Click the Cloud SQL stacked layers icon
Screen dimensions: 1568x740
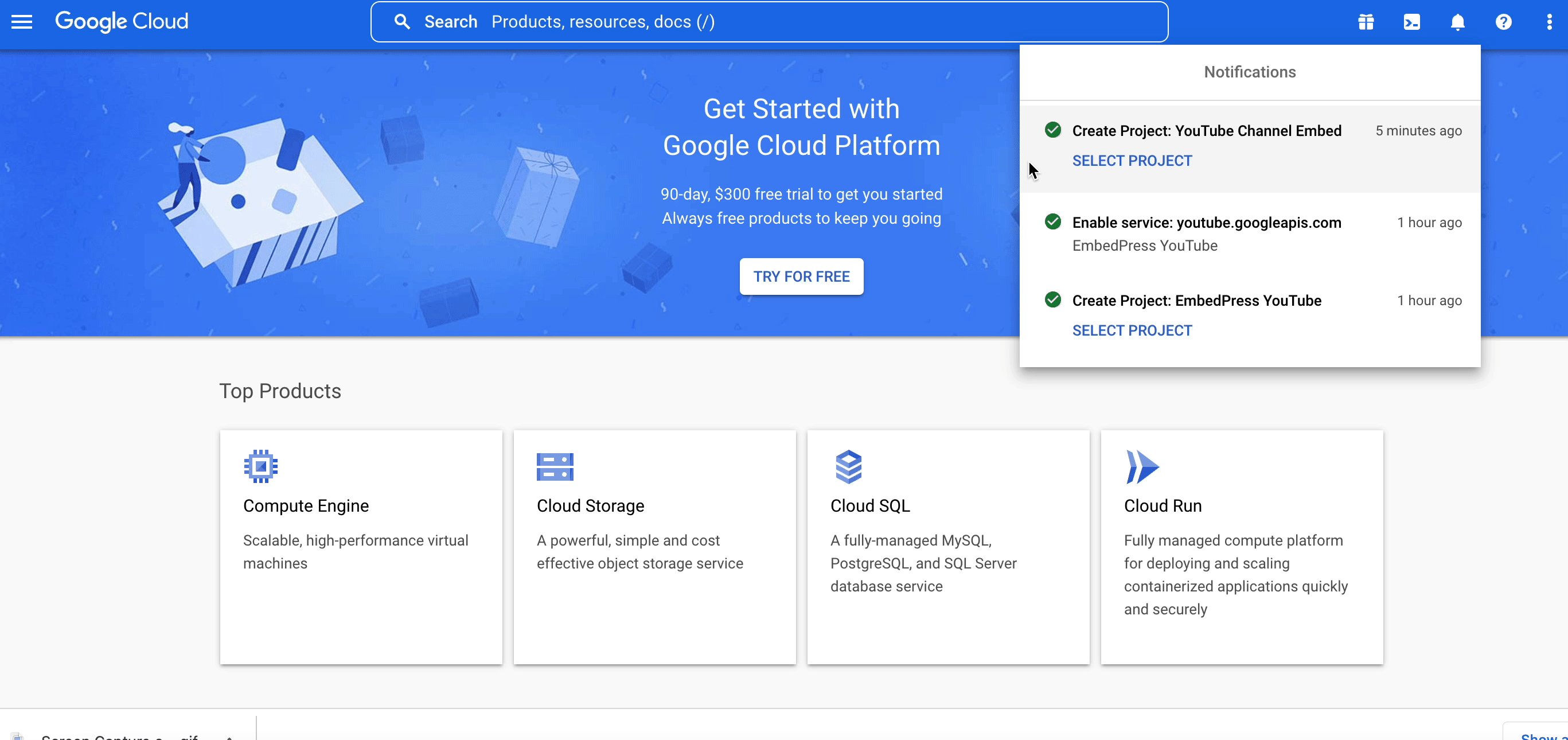click(x=849, y=466)
